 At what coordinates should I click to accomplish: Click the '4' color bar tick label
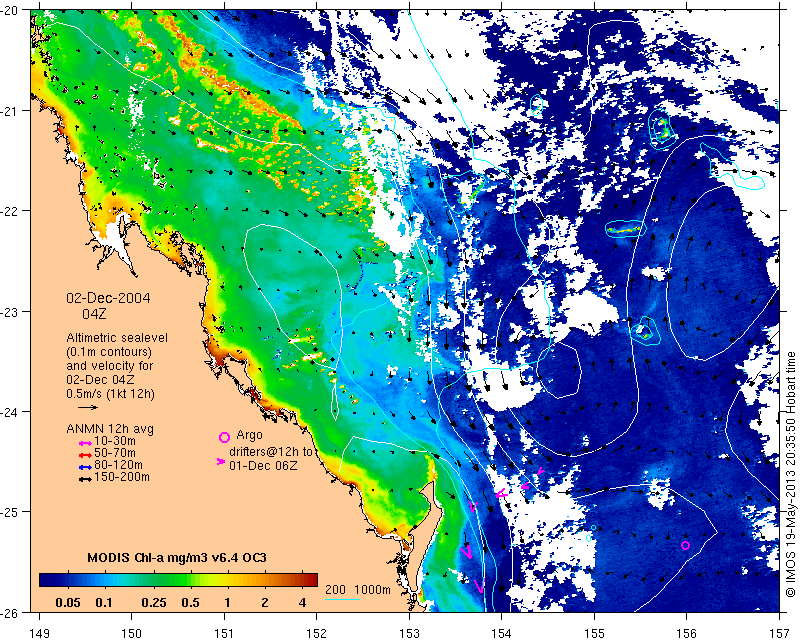tap(303, 603)
